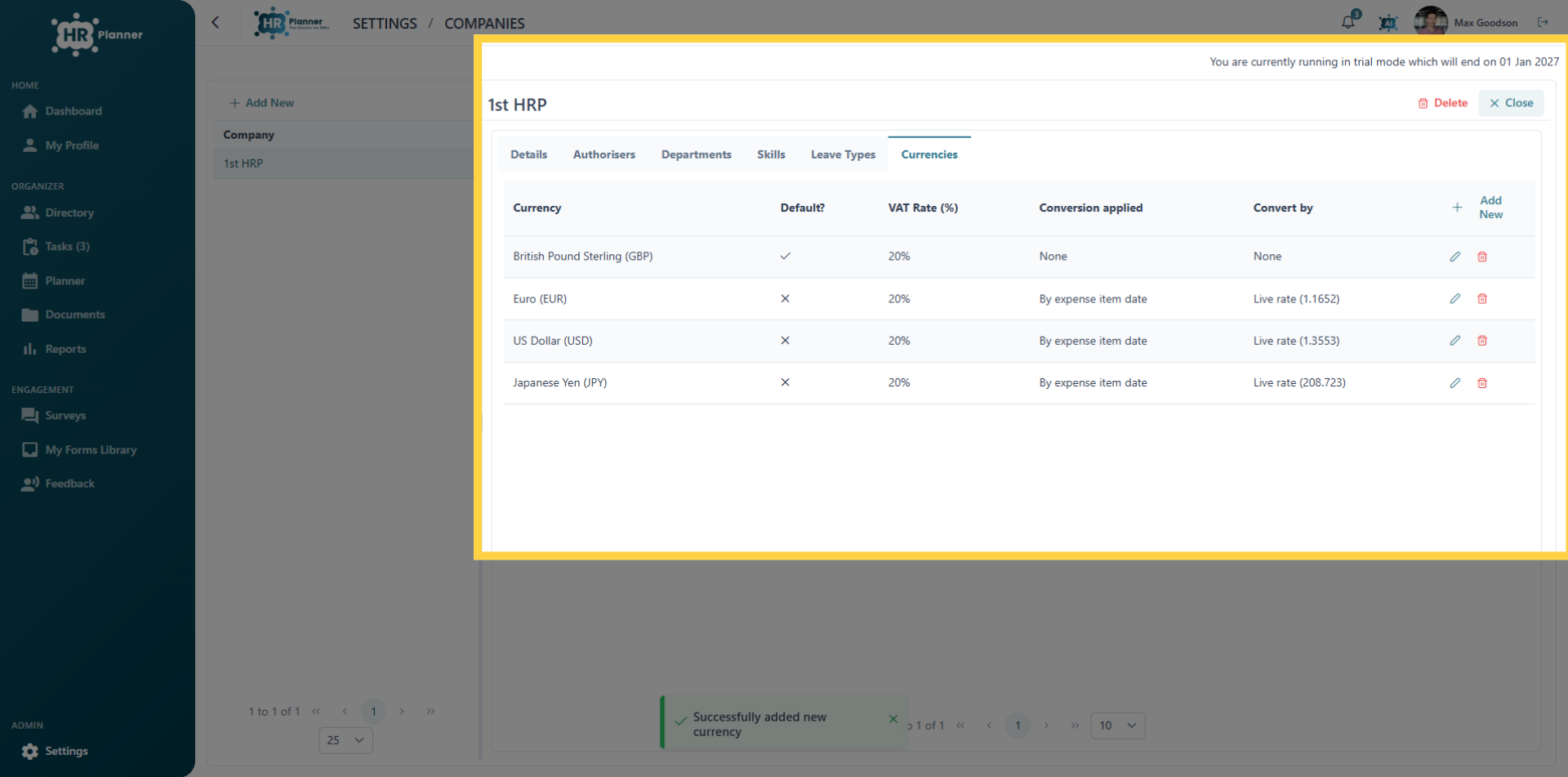Open Settings in the admin sidebar

point(66,752)
